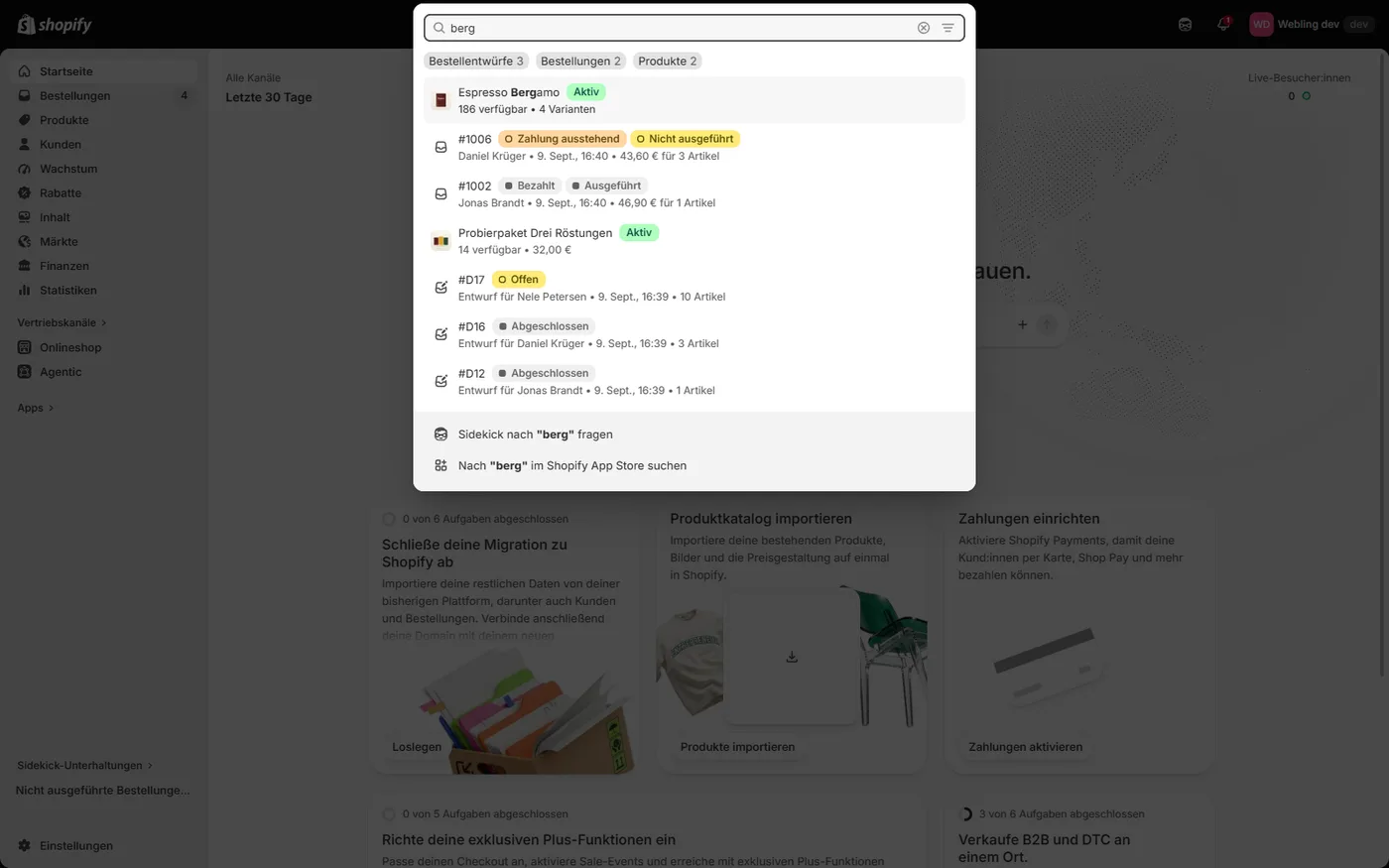The width and height of the screenshot is (1389, 868).
Task: Clear the search field text
Action: [x=924, y=28]
